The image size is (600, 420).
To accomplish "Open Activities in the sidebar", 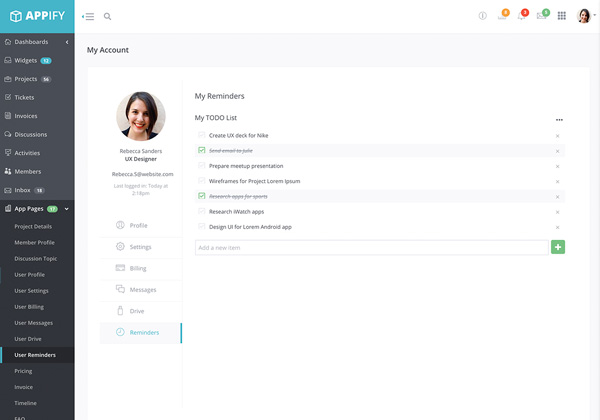I will pos(37,153).
